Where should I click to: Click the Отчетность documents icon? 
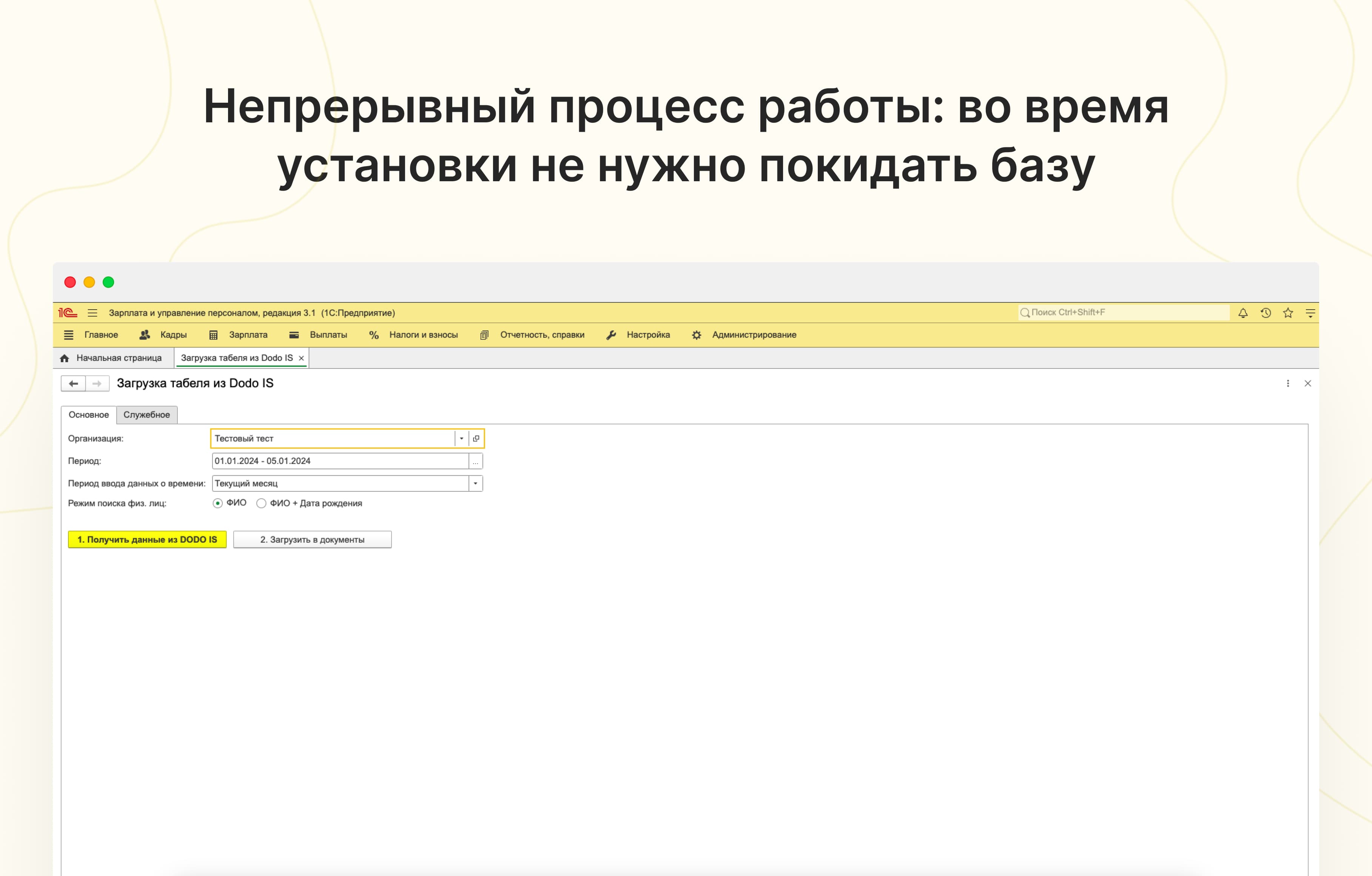(484, 335)
